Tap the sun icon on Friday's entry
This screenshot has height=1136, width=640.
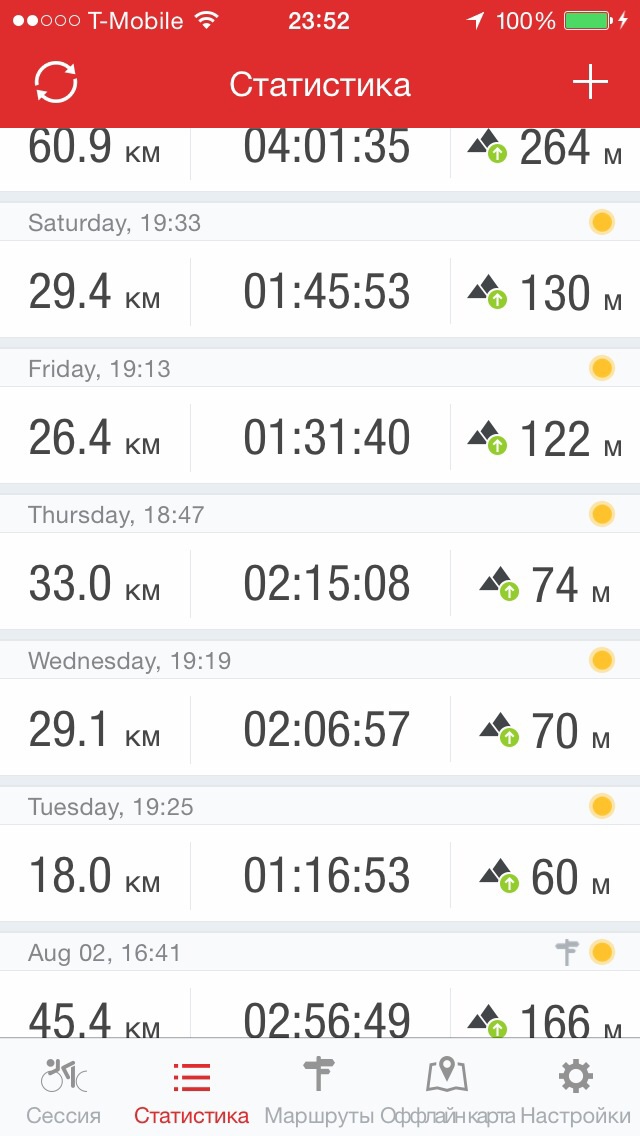click(601, 368)
